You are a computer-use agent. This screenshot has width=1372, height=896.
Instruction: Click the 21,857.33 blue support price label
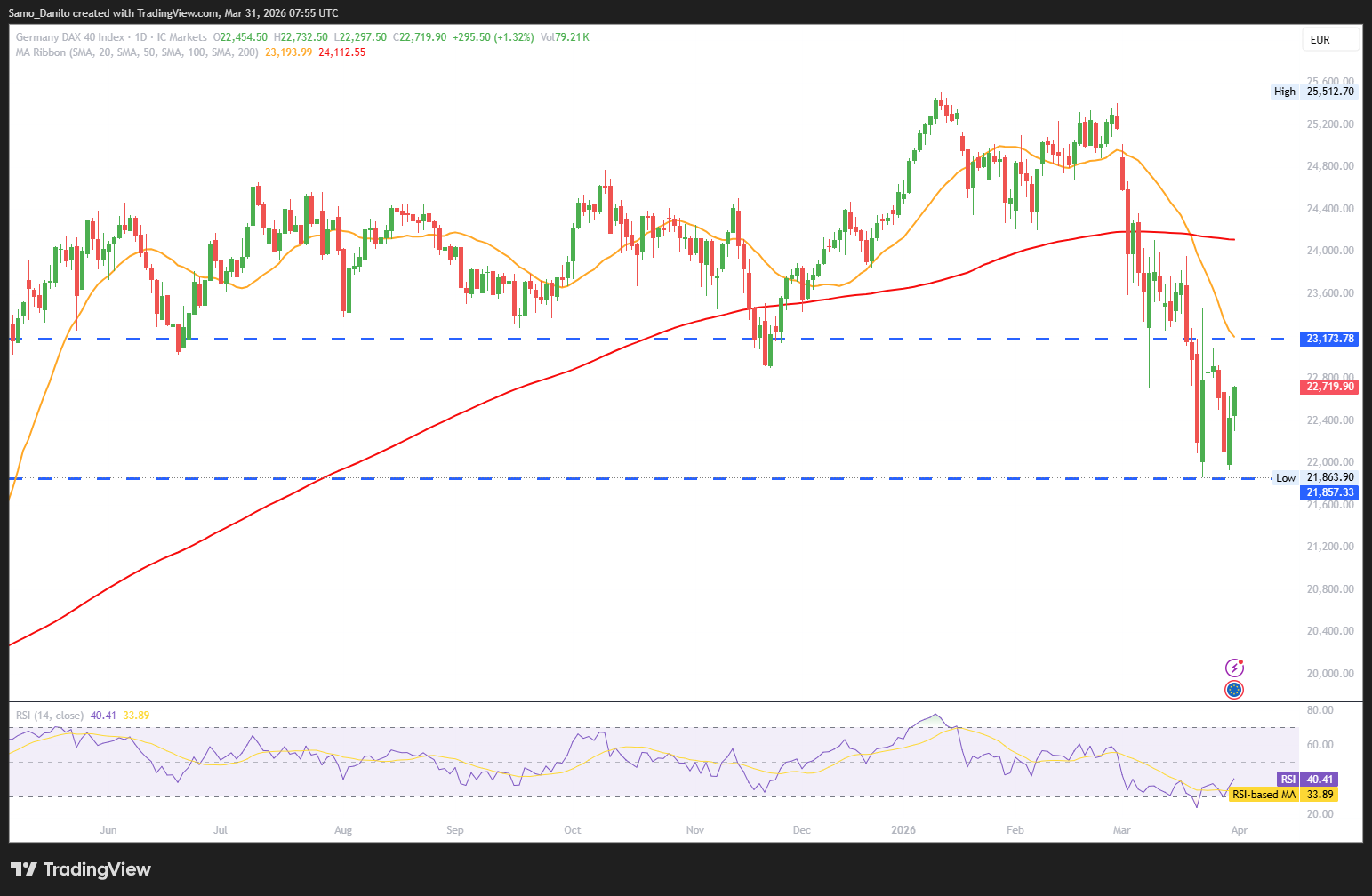click(1330, 492)
